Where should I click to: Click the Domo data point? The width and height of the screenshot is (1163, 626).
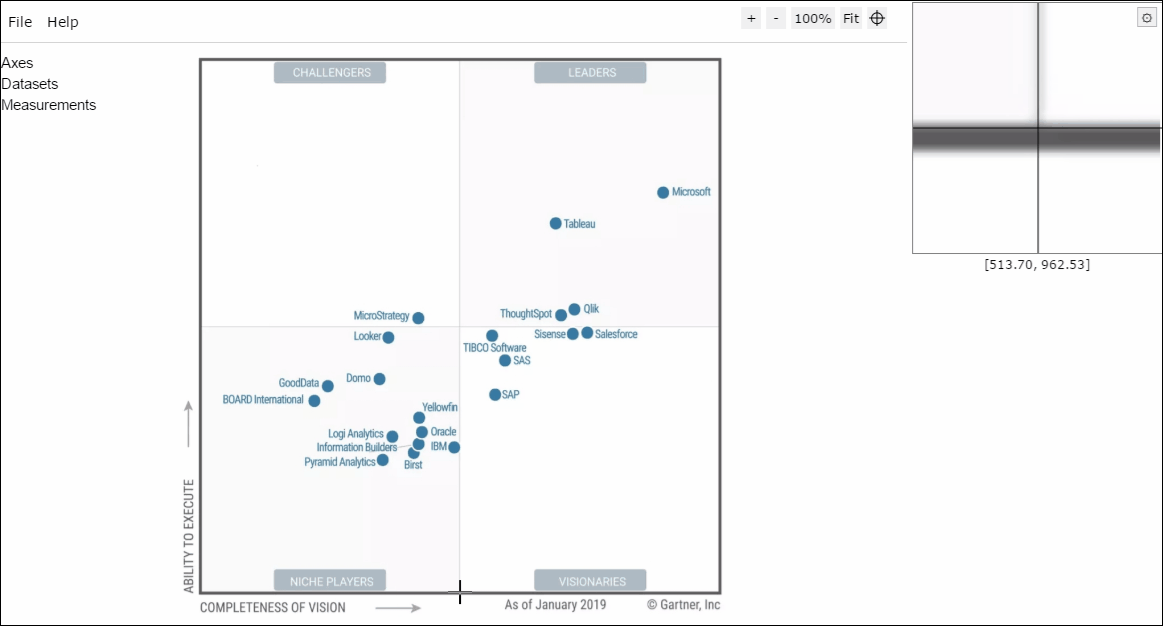point(380,379)
